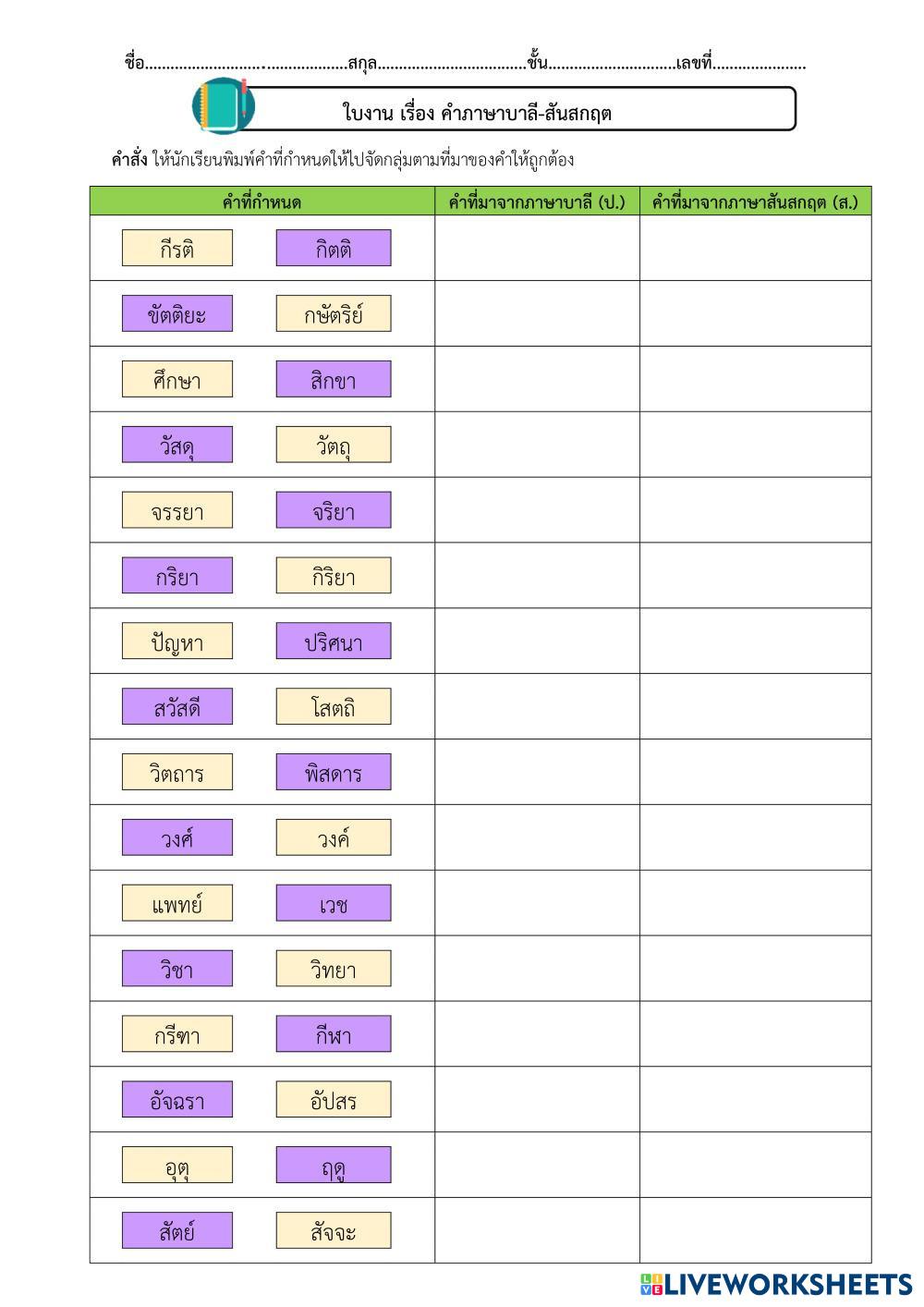Click Pali answer field in first row

537,249
